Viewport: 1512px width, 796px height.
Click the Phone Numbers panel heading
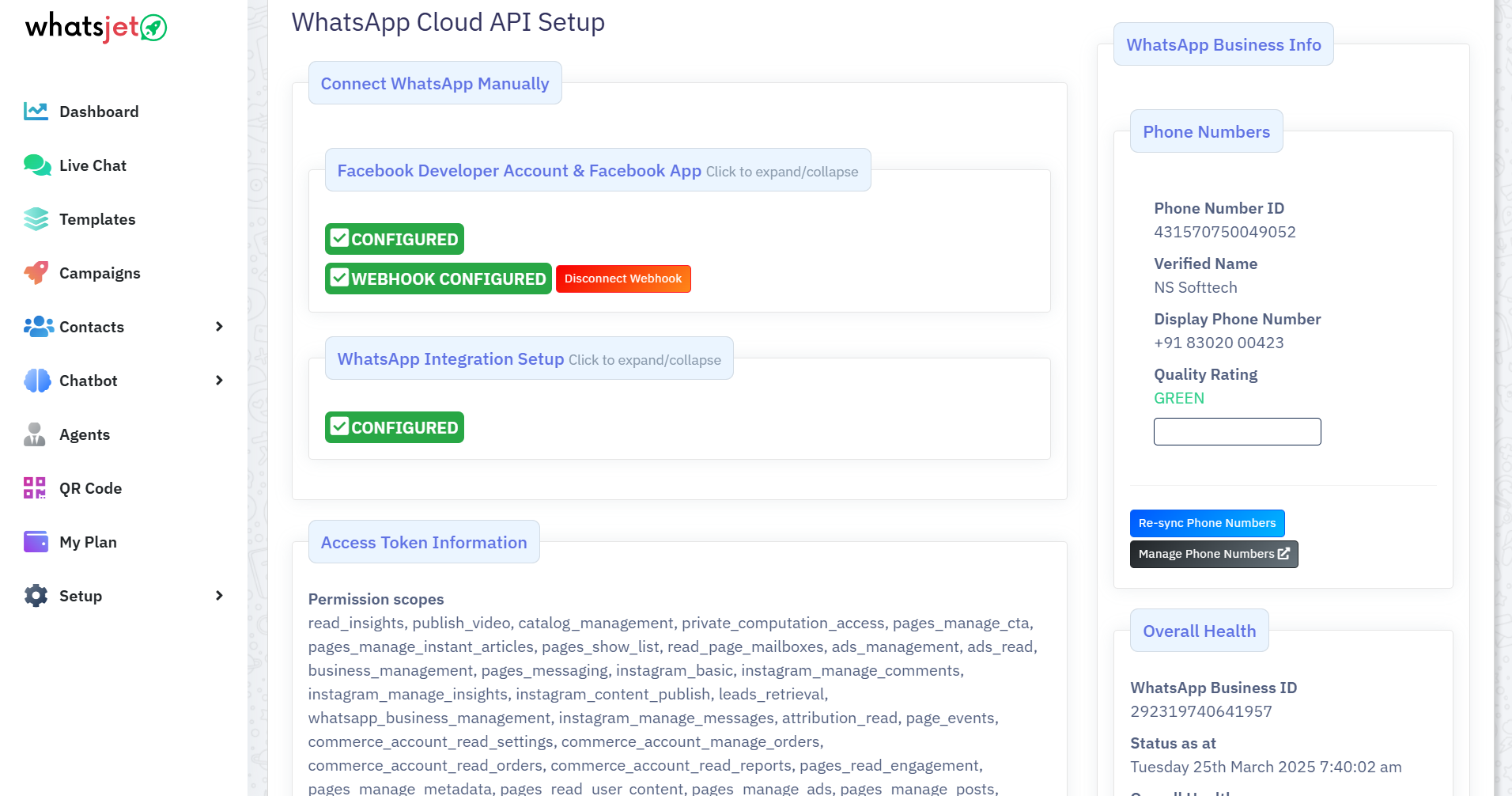pos(1206,131)
